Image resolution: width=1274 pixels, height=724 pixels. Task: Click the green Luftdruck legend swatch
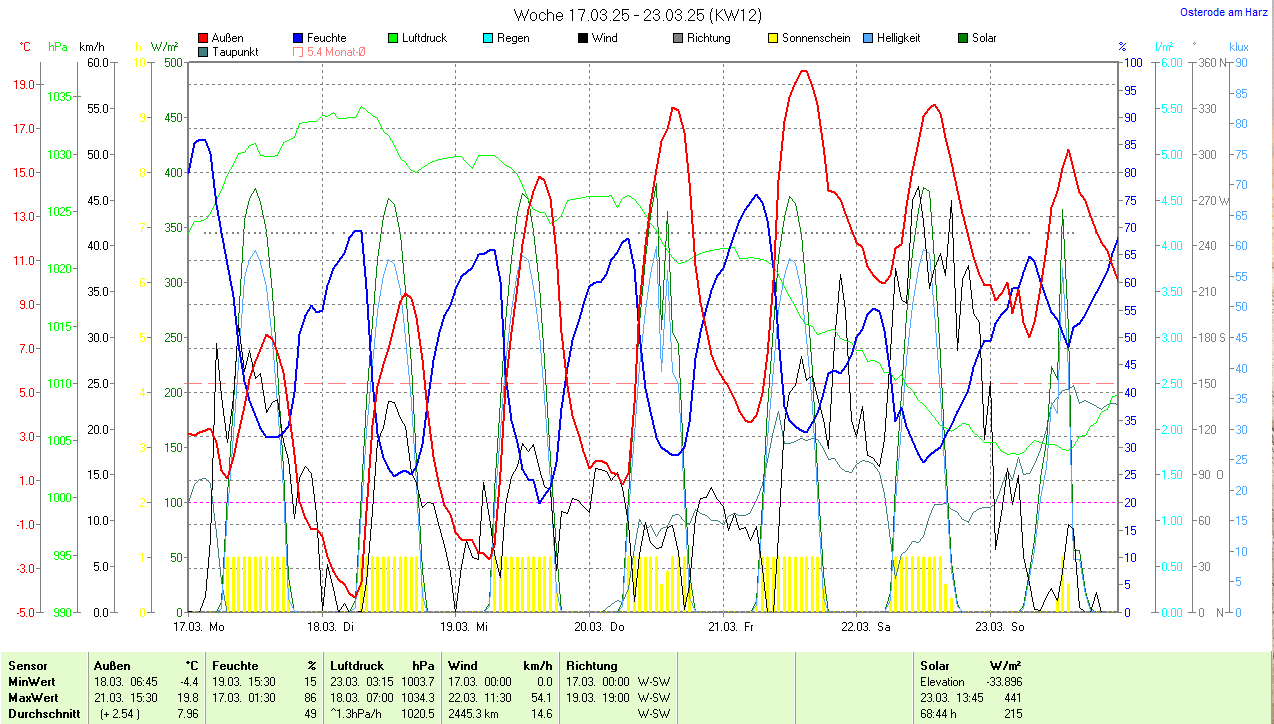coord(393,38)
